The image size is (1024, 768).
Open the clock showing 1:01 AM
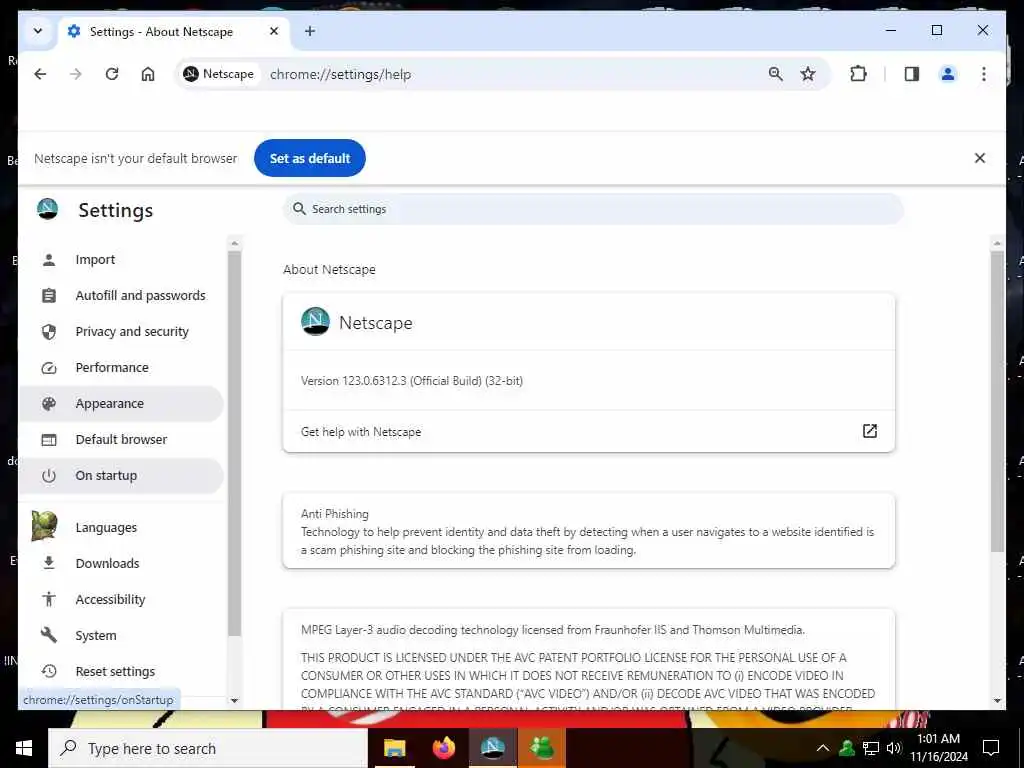[x=939, y=748]
